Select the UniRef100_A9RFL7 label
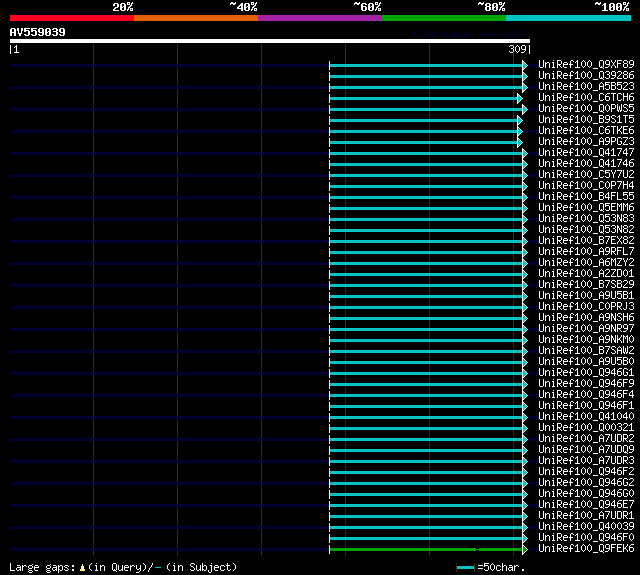 point(586,252)
